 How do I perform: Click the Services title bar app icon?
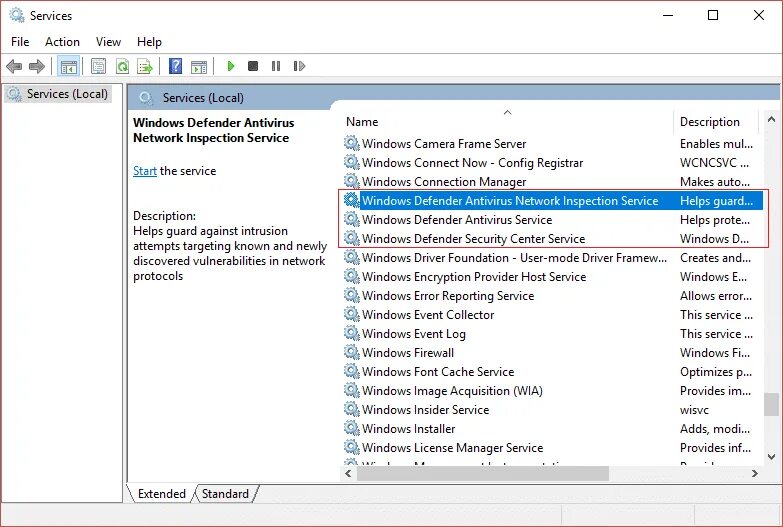coord(16,15)
